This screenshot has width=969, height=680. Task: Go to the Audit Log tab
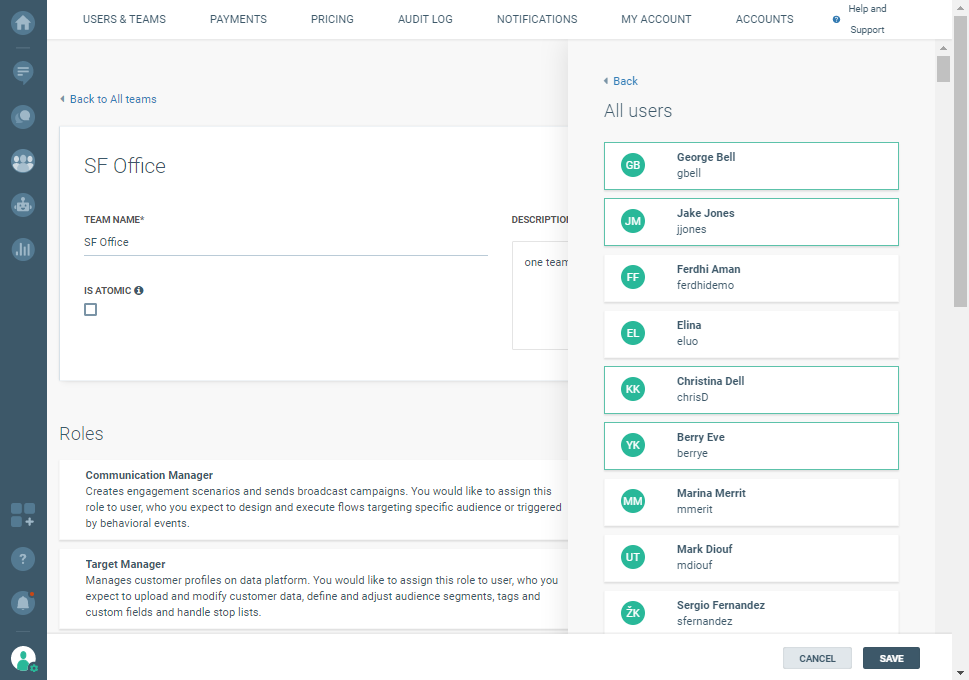coord(425,19)
